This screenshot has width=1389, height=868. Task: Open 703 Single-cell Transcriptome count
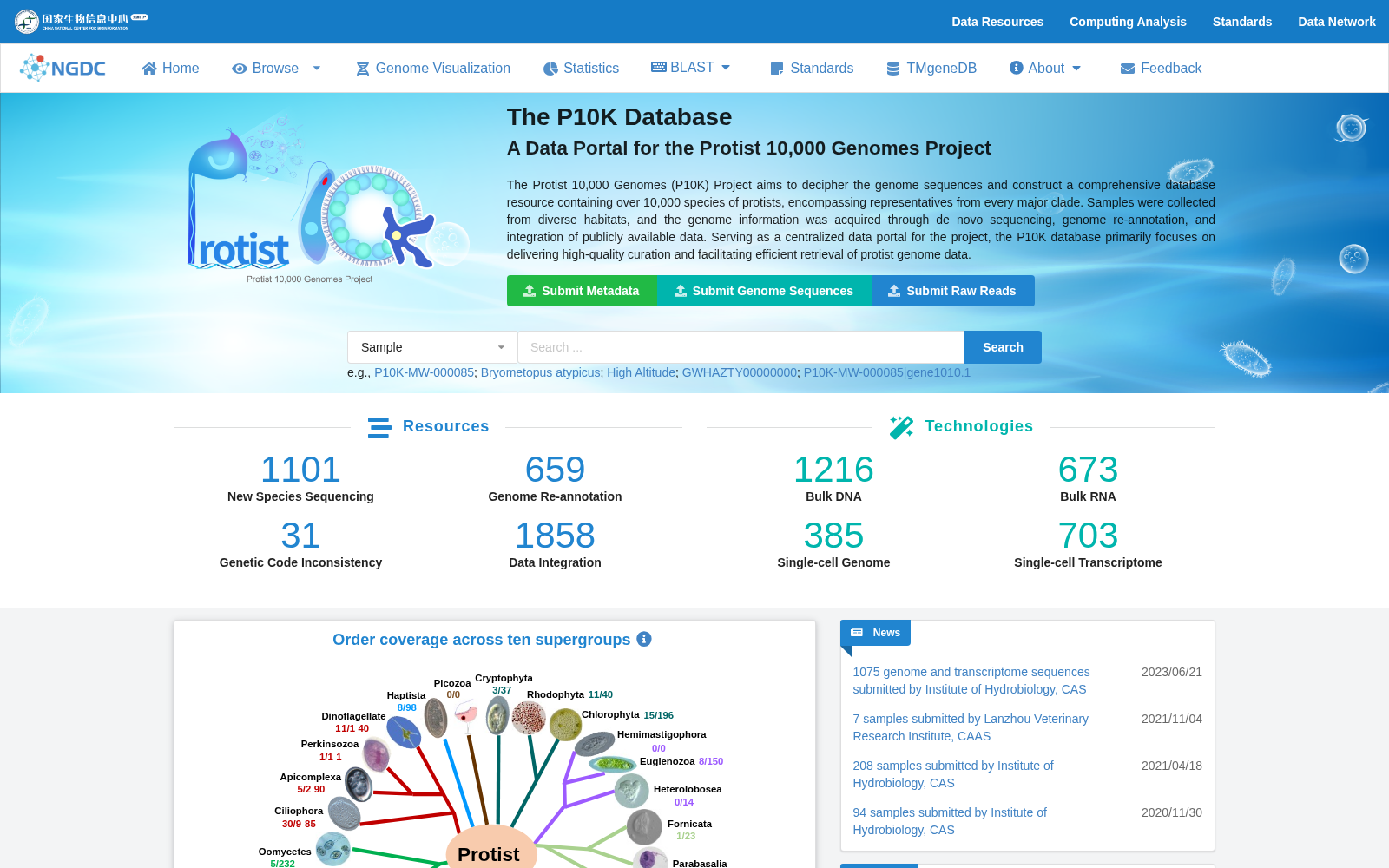[1088, 536]
